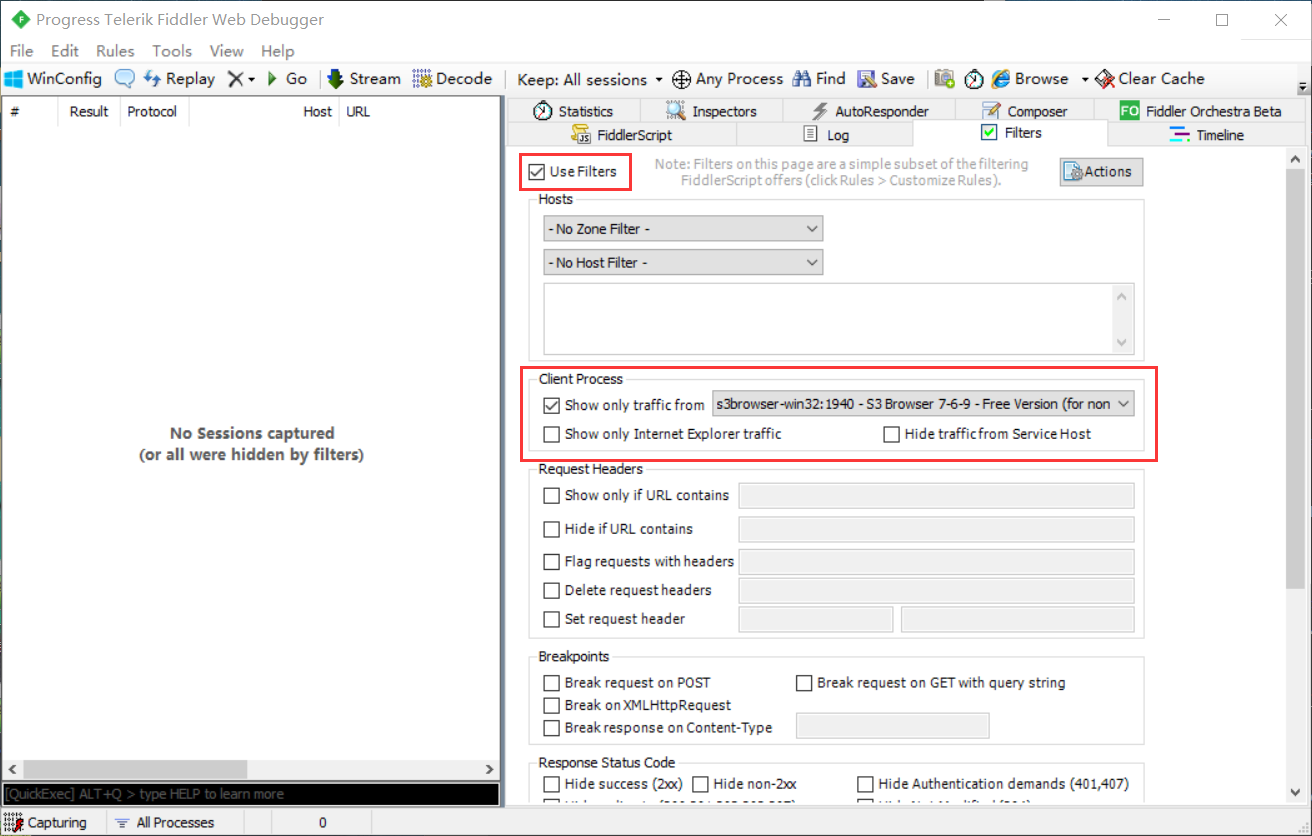Replay the selected sessions
Screen dimensions: 1312x836
point(179,79)
